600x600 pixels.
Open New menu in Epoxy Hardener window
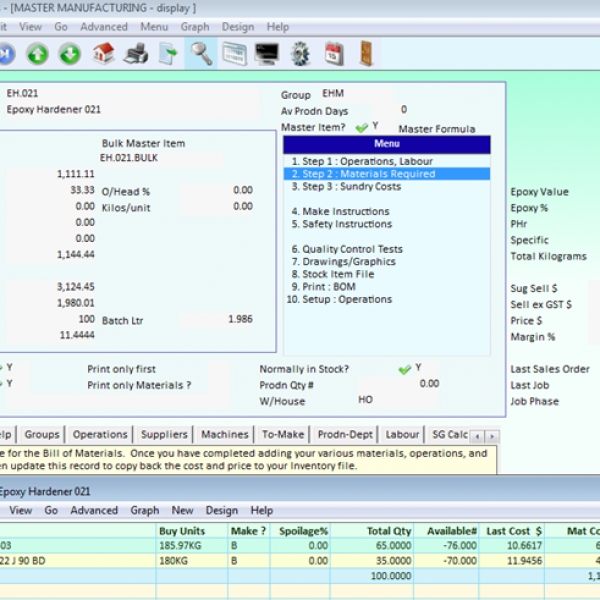pos(182,510)
